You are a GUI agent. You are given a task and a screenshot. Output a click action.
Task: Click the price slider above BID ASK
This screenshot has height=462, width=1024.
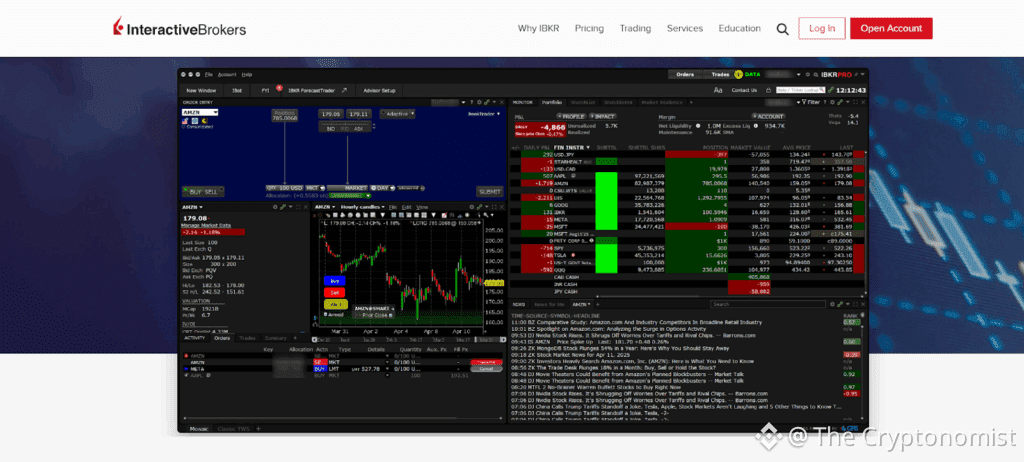(344, 122)
